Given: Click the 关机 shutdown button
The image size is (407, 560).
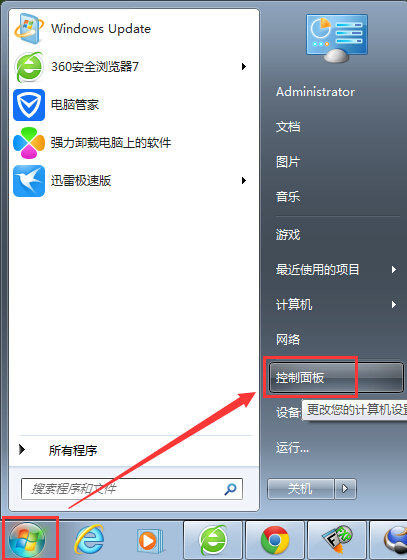Looking at the screenshot, I should coord(301,488).
